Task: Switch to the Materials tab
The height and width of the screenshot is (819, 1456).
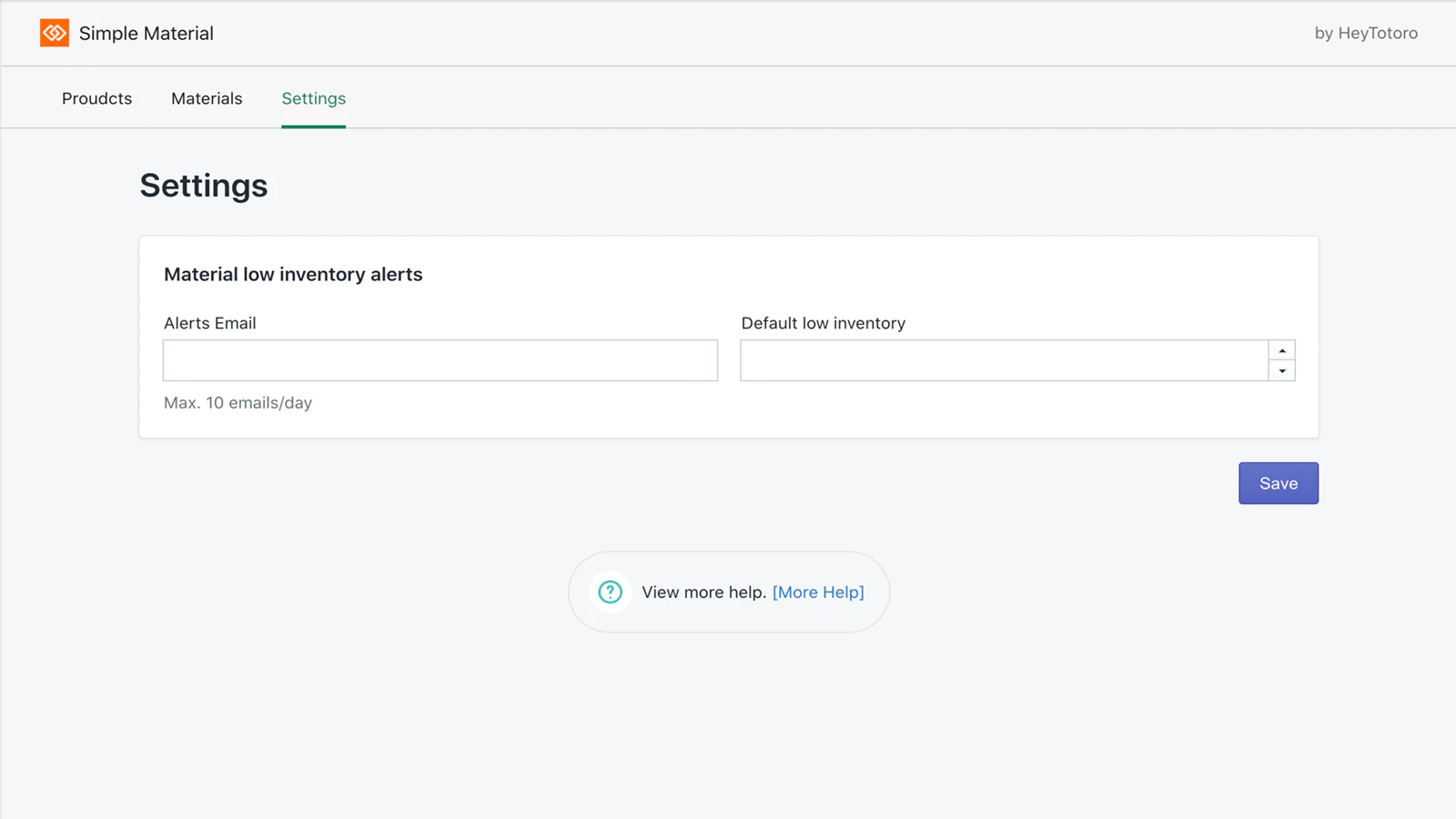Action: point(207,98)
